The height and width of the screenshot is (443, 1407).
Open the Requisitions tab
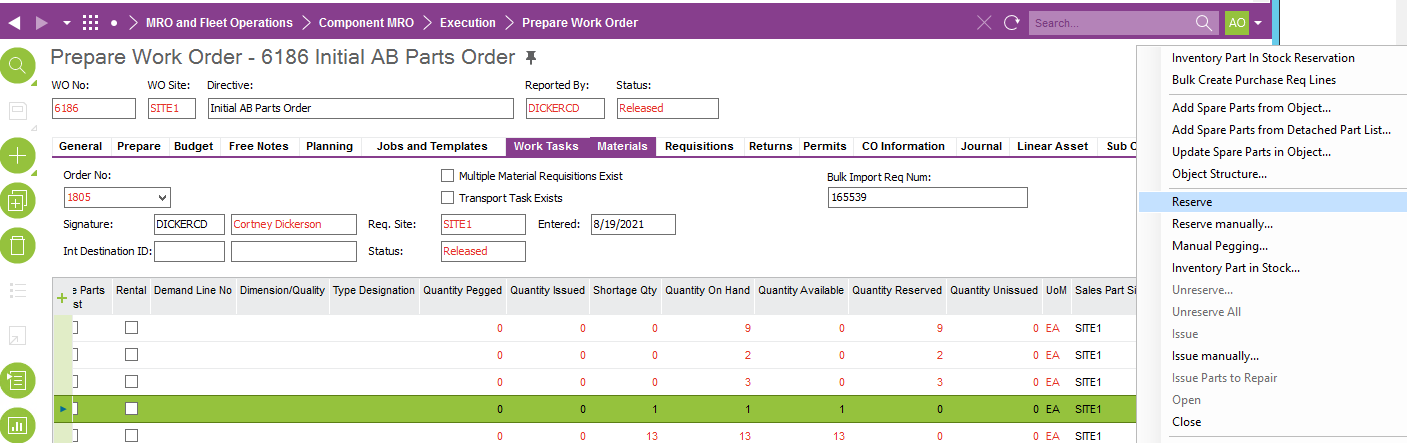(x=699, y=146)
